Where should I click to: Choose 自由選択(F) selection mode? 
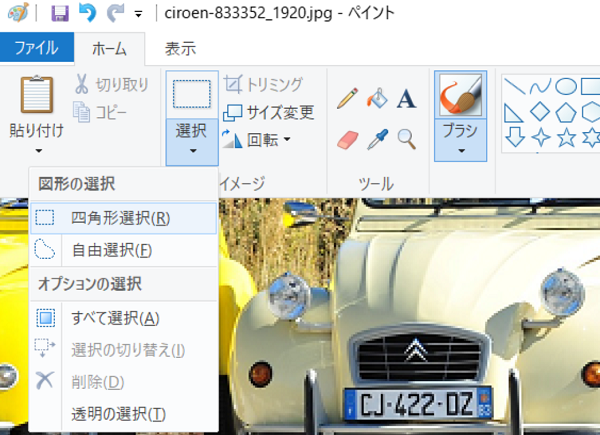click(124, 250)
